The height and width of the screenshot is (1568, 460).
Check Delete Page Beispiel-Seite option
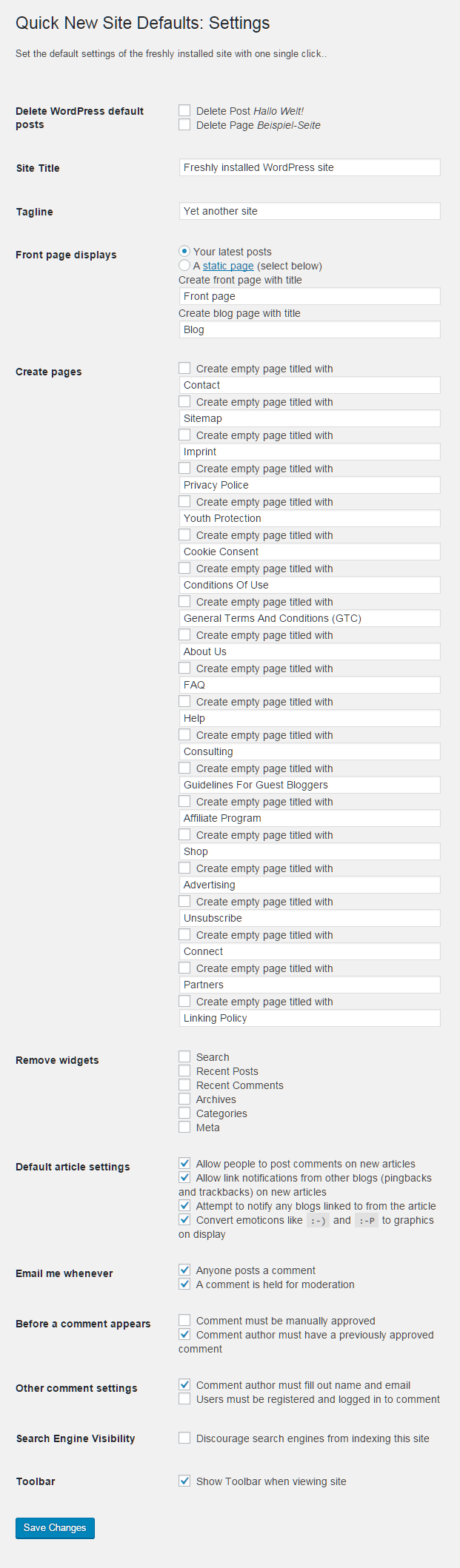click(x=184, y=124)
